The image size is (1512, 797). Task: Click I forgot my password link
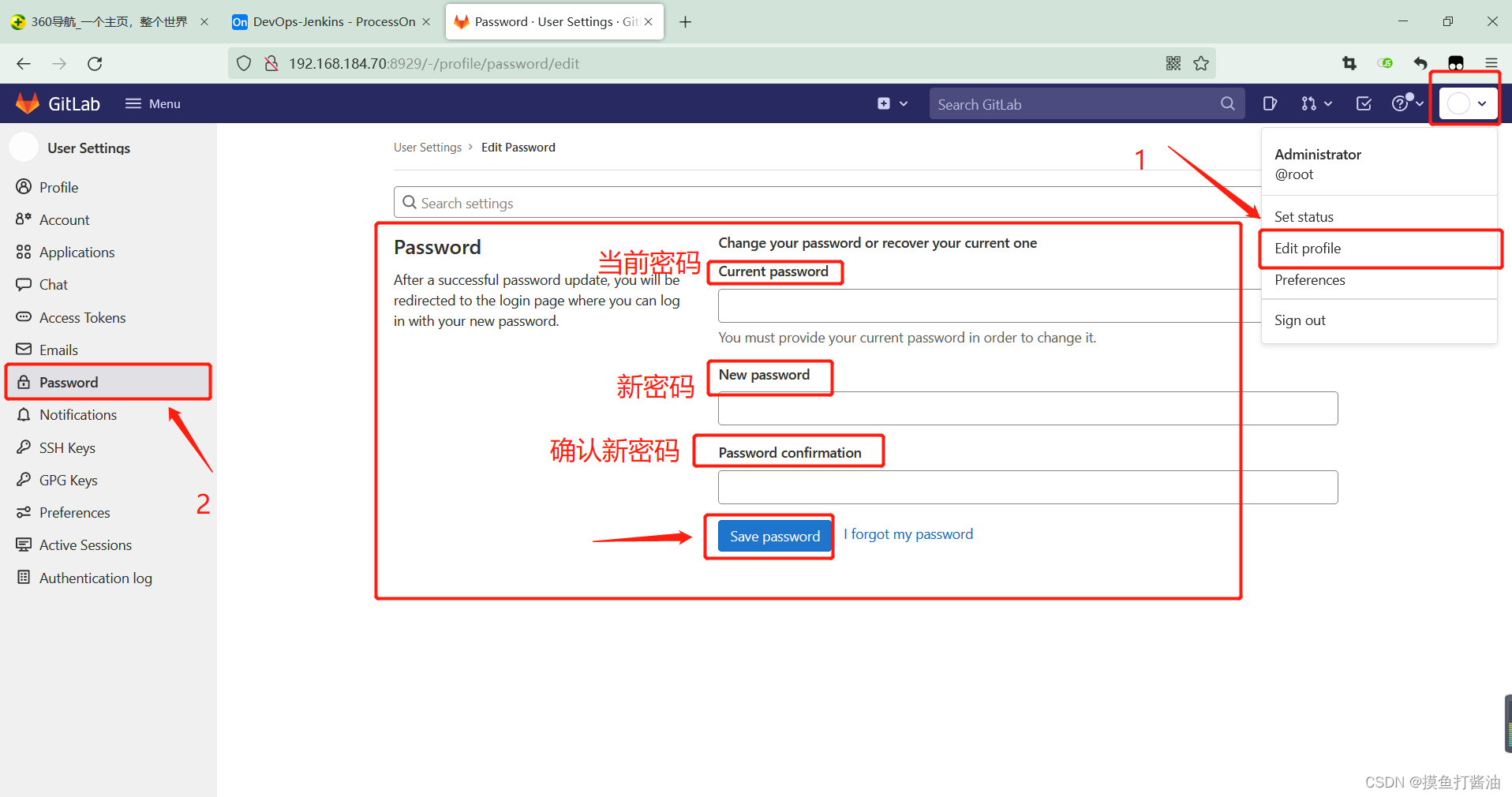[x=908, y=534]
